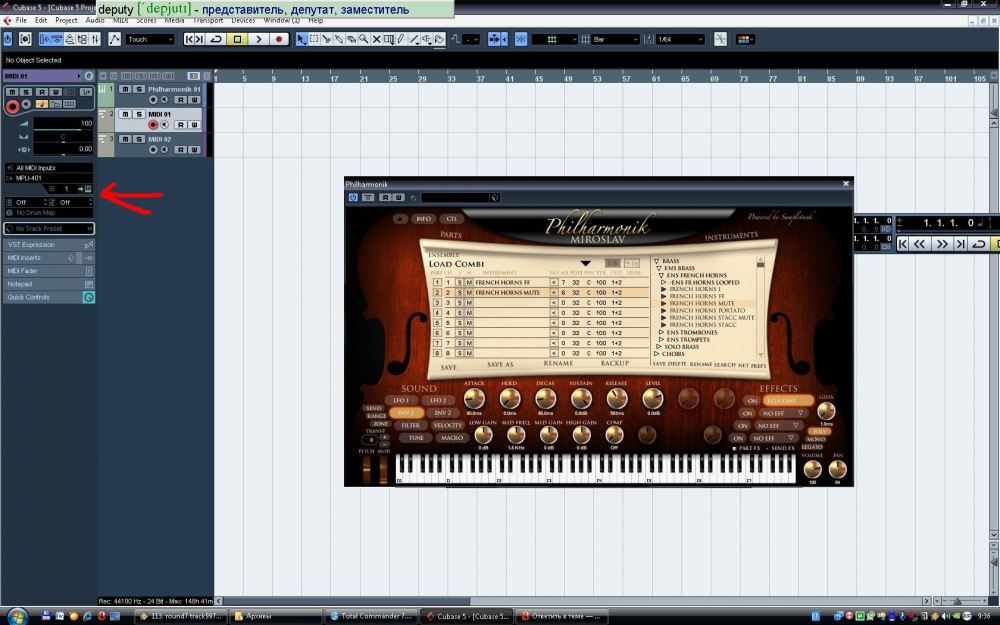Click the inspector Record Enable button
Viewport: 1000px width, 625px height.
12,107
